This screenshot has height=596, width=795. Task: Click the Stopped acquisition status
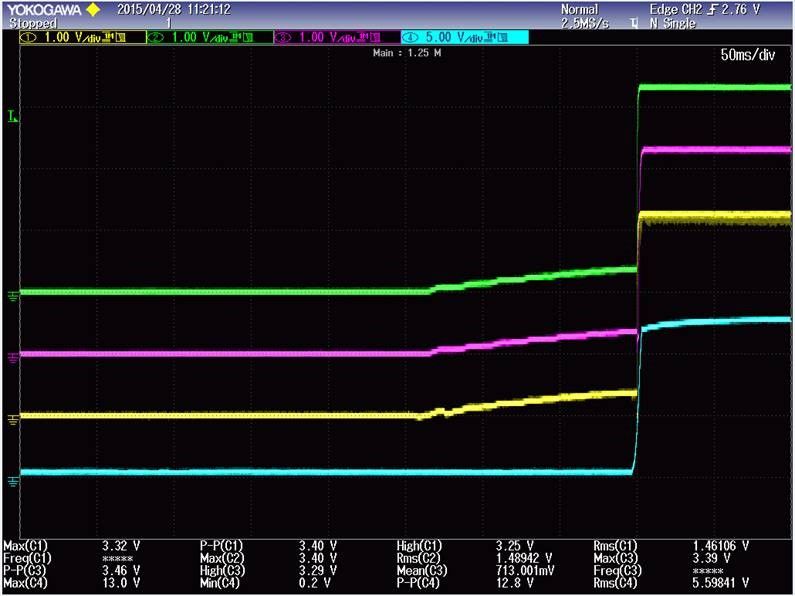click(x=33, y=23)
